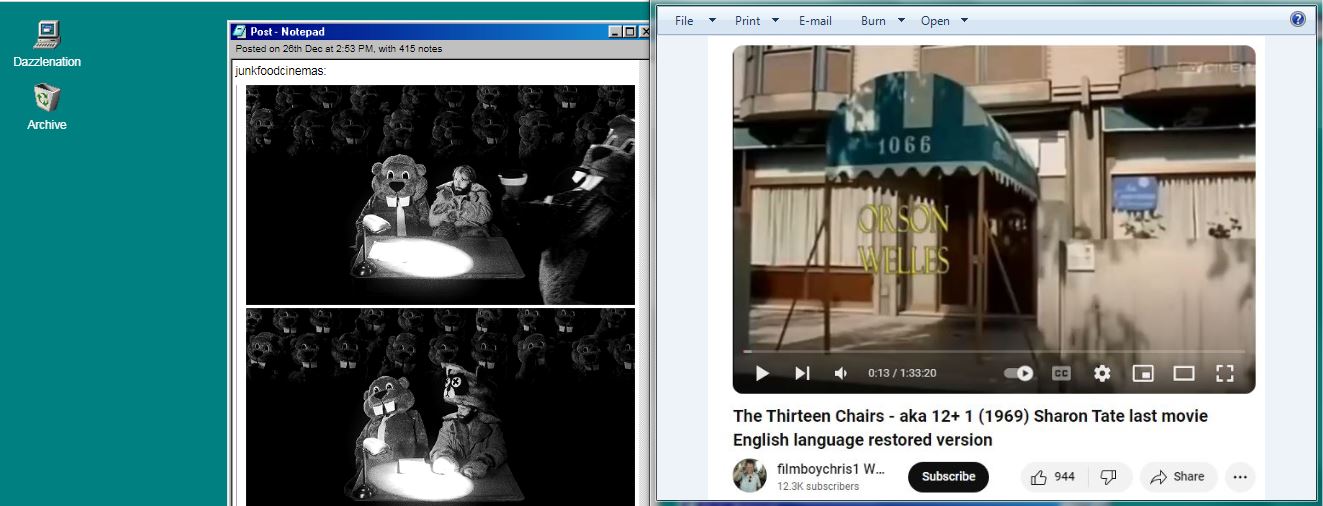Click the bottom beaver image in Notepad

pyautogui.click(x=440, y=407)
